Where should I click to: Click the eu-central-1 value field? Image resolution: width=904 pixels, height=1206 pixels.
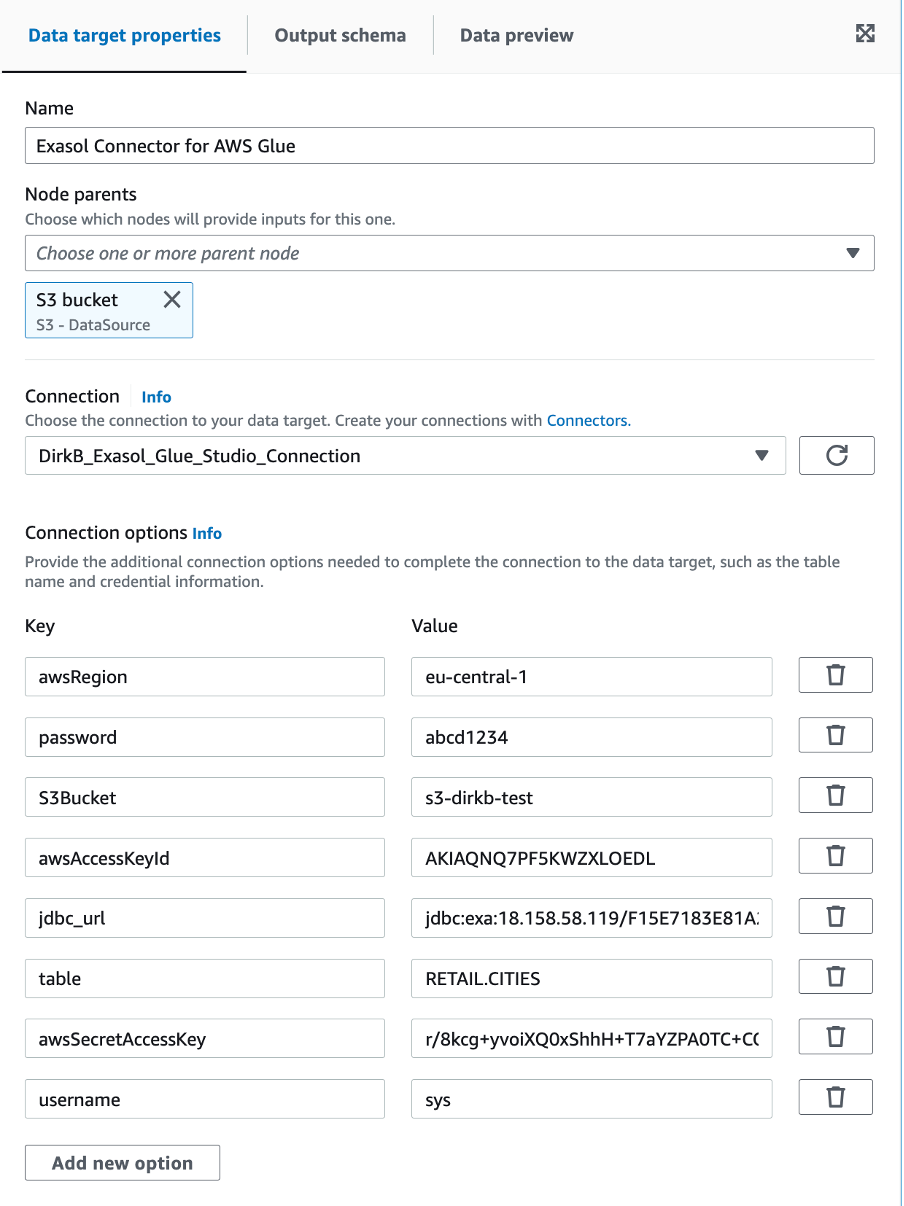(592, 677)
